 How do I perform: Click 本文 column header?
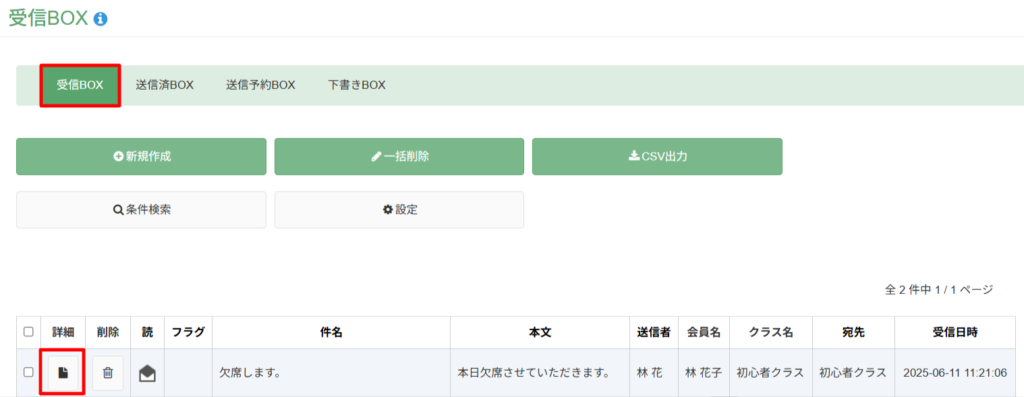540,332
